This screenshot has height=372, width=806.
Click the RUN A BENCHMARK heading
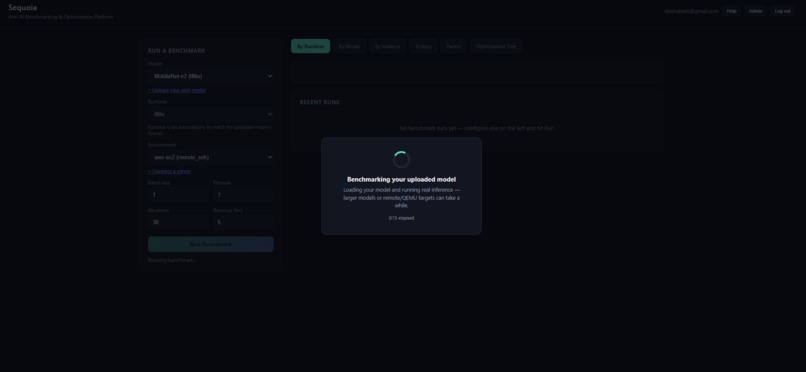pos(176,51)
